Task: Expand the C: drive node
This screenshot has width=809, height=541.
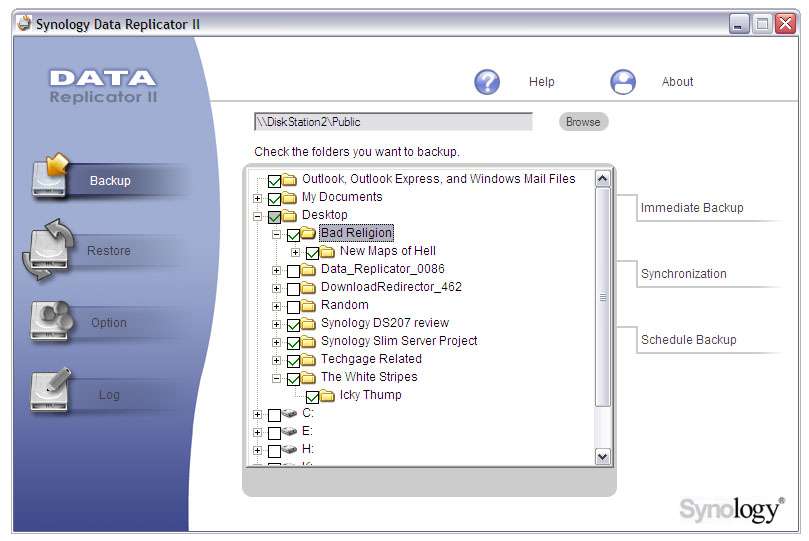Action: 257,415
